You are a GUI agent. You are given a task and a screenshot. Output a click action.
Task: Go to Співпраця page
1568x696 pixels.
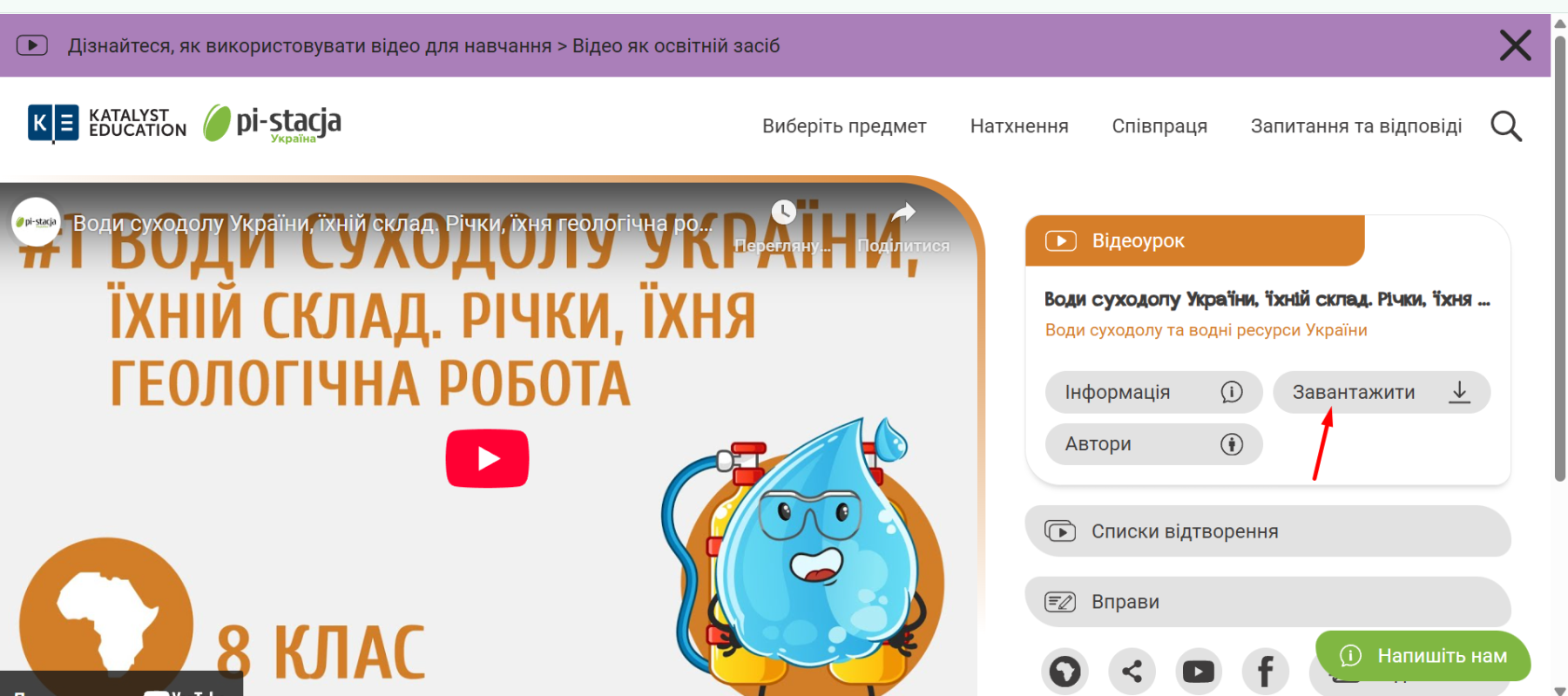(x=1159, y=126)
